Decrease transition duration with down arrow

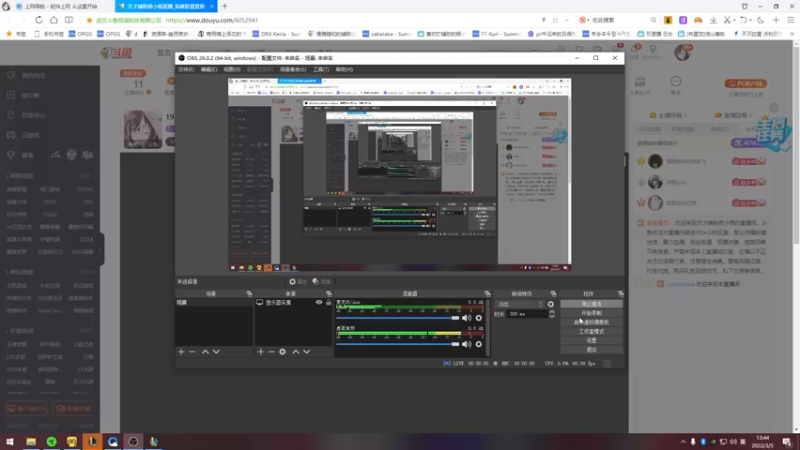(552, 317)
